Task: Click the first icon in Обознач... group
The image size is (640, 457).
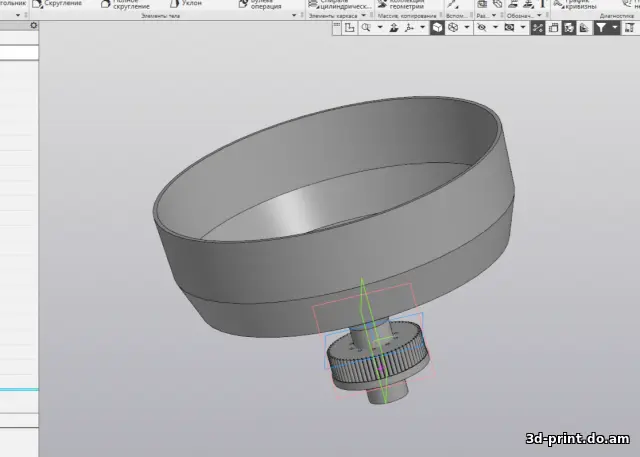Action: pos(513,4)
